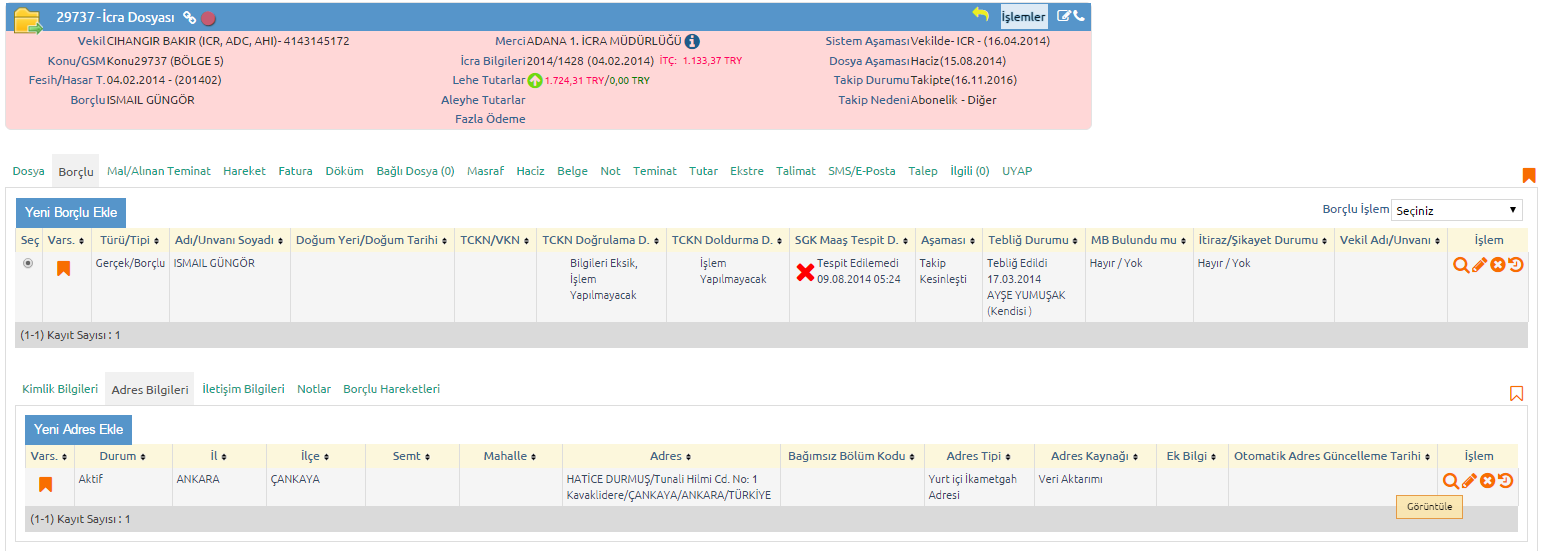
Task: Click the HATİCE DURMUŞ address cell
Action: click(669, 487)
